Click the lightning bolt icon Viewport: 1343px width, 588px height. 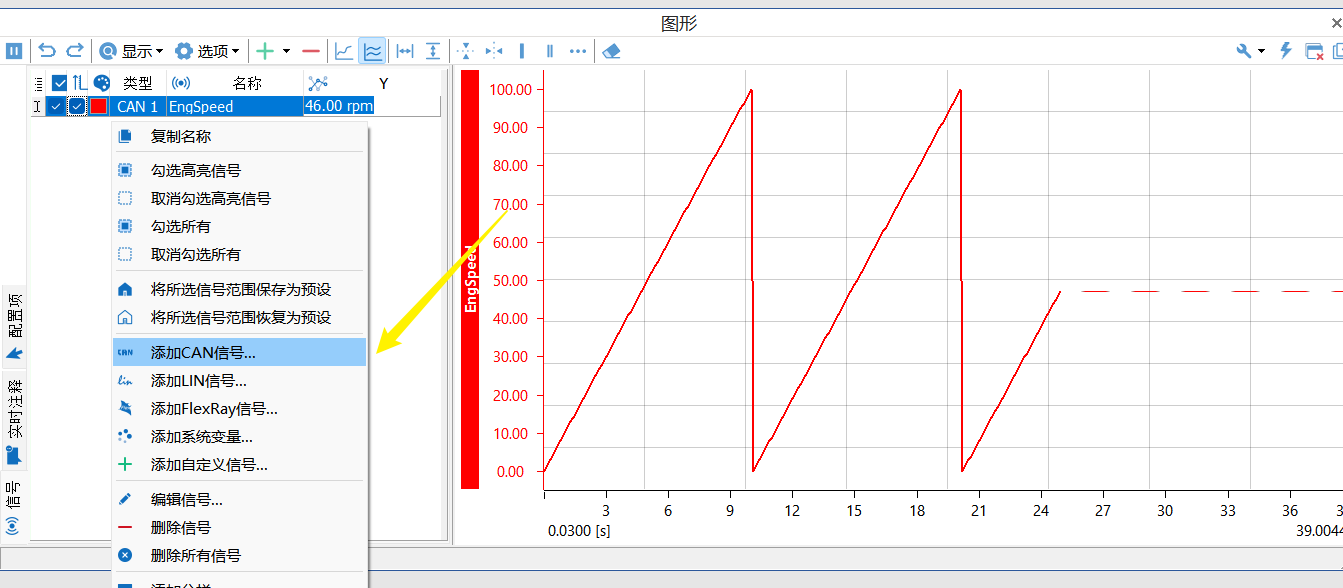tap(1286, 50)
